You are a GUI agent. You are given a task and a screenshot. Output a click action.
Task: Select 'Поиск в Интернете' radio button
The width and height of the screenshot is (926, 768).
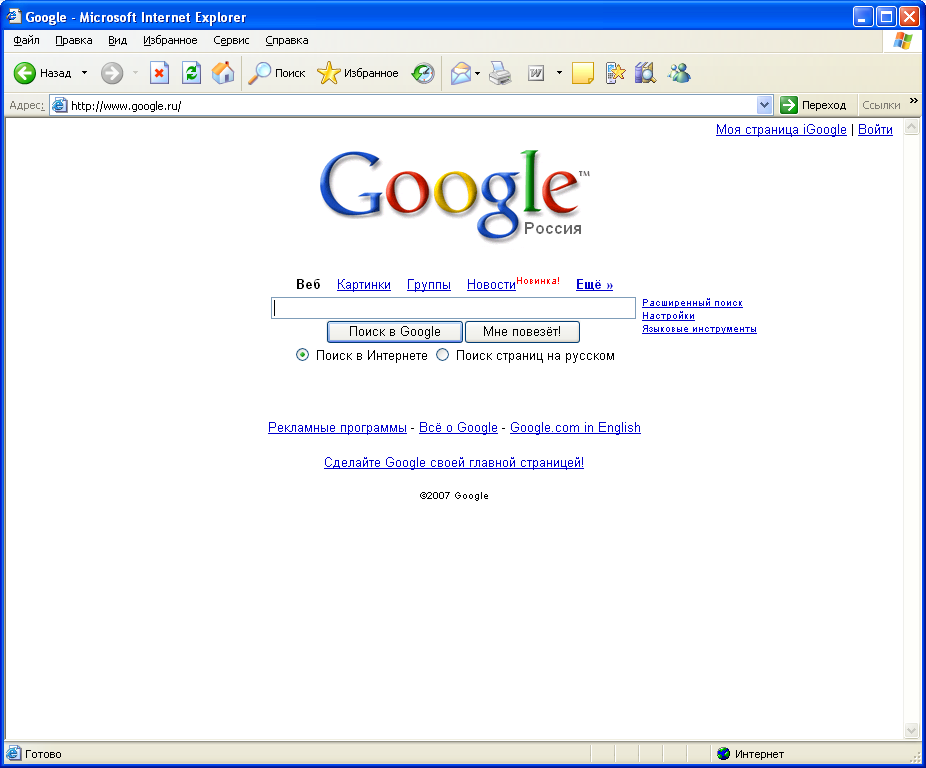coord(302,355)
